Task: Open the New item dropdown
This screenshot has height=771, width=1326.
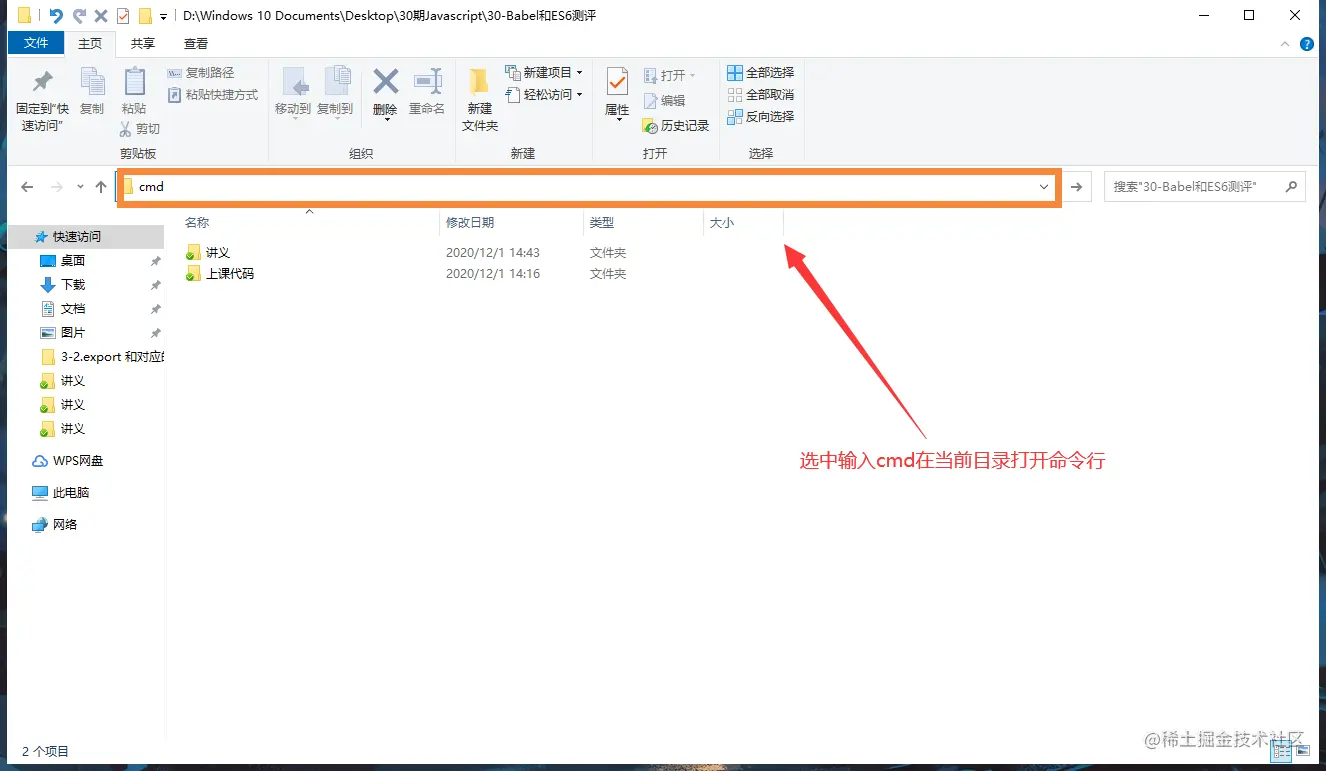Action: (543, 72)
